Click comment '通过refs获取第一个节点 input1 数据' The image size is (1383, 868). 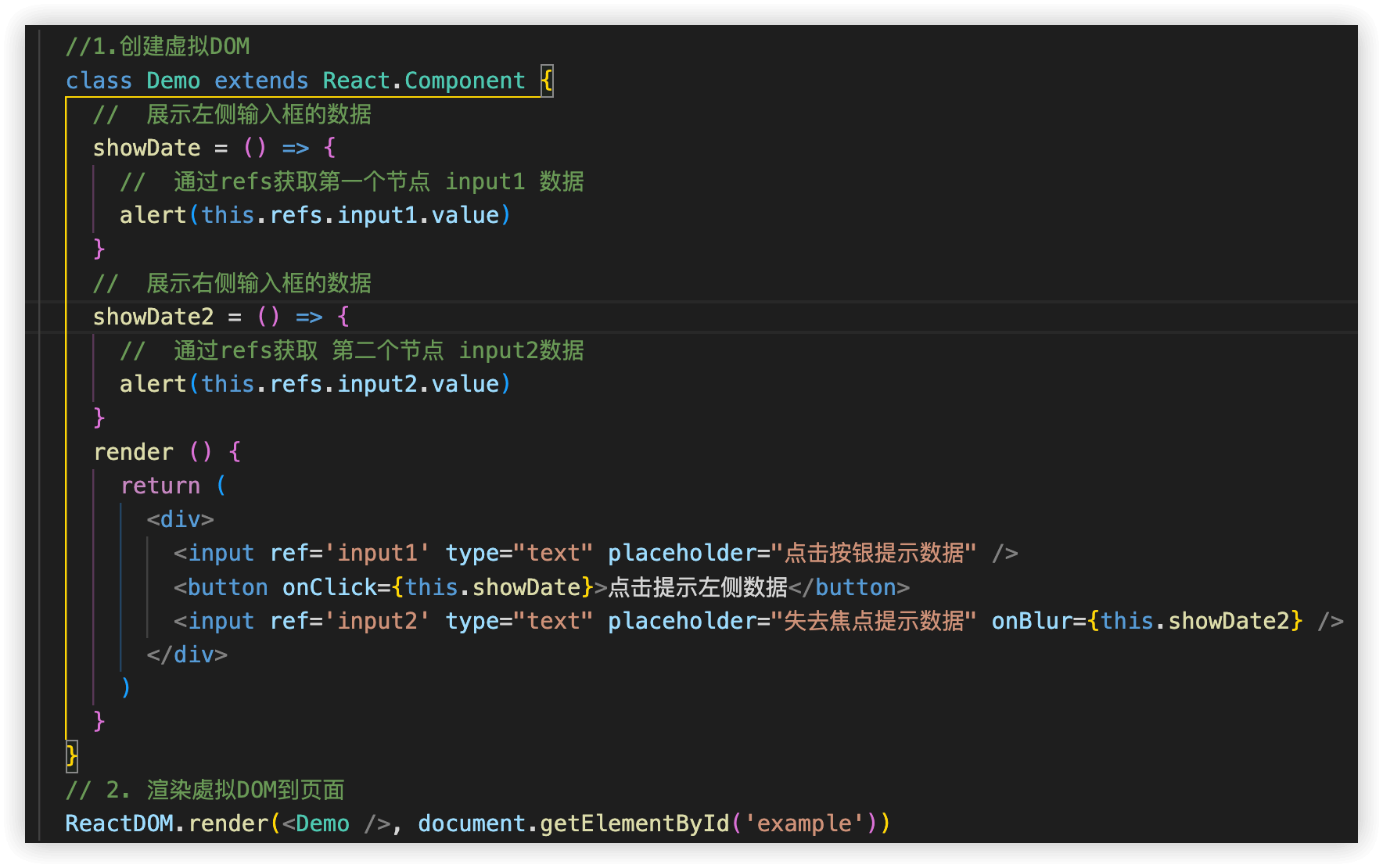379,182
